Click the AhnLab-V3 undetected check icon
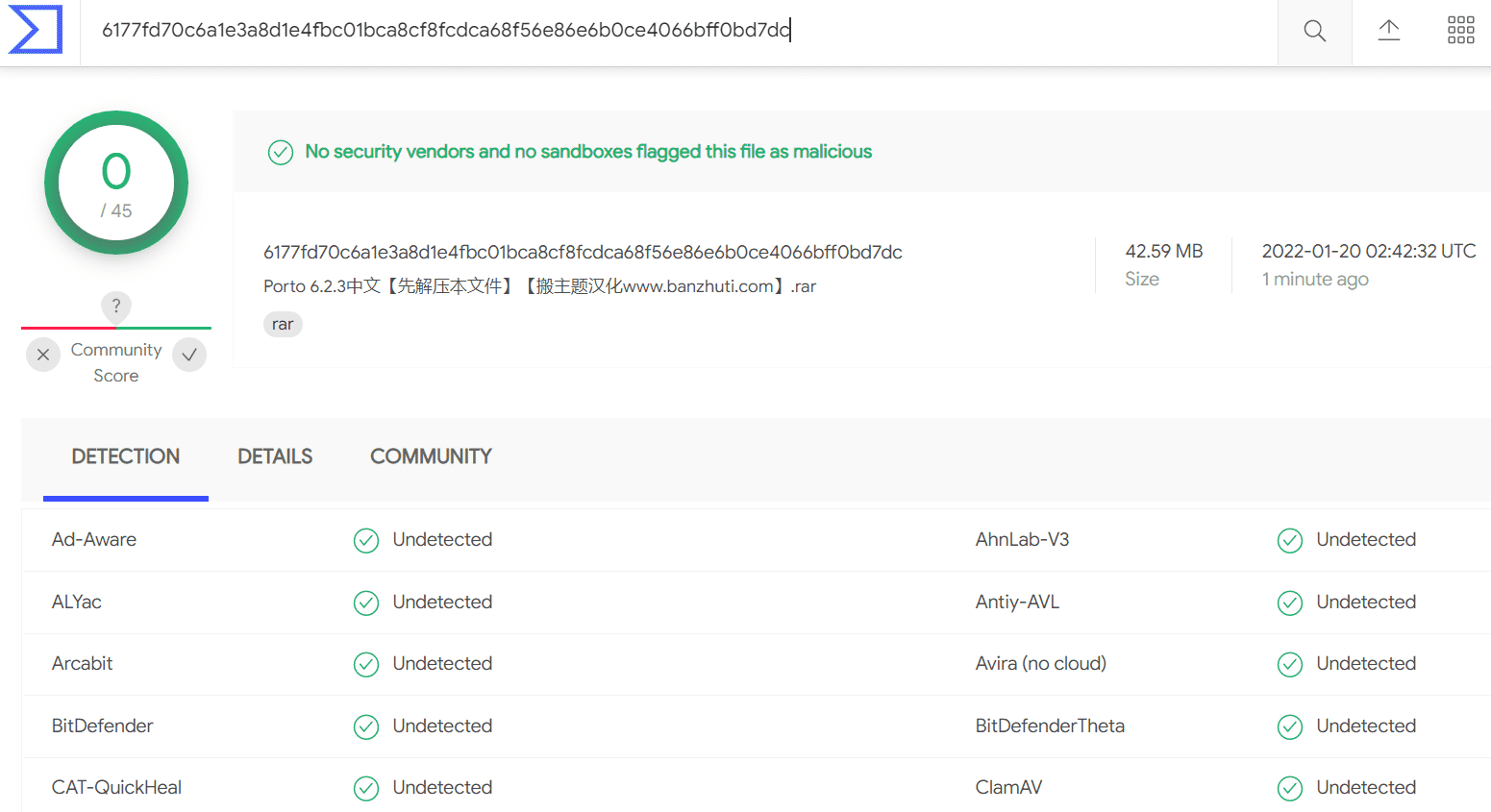Viewport: 1491px width, 812px height. click(1290, 541)
